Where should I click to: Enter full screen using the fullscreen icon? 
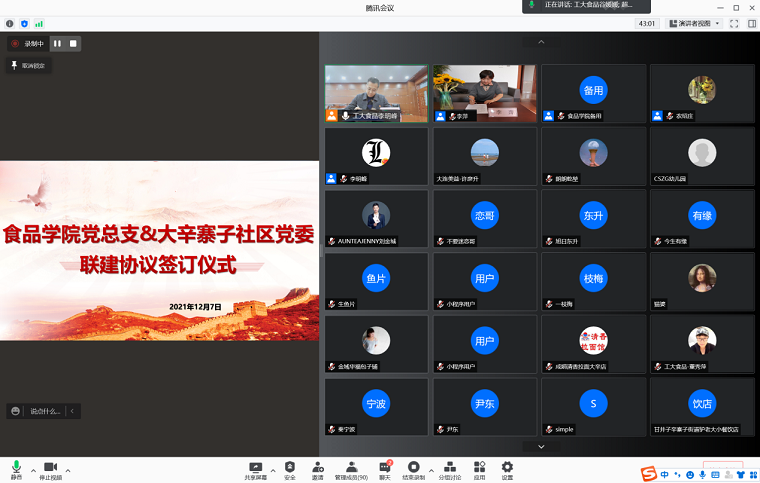[x=735, y=23]
